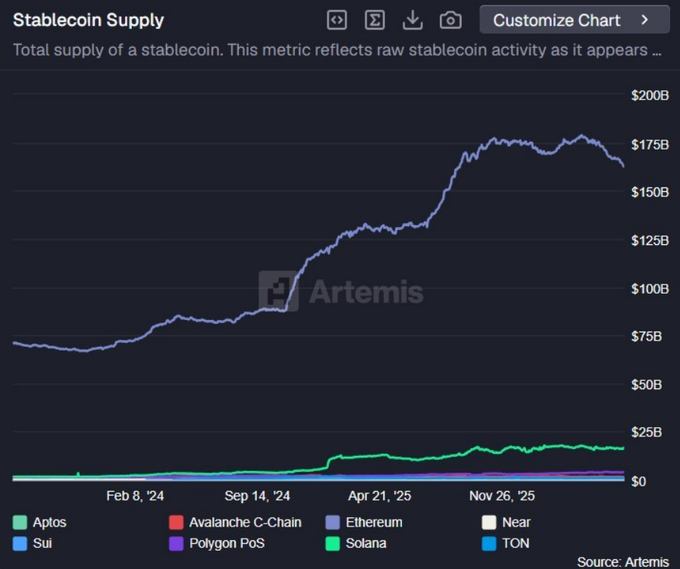This screenshot has height=569, width=680.
Task: Take a chart snapshot with camera icon
Action: pyautogui.click(x=451, y=20)
